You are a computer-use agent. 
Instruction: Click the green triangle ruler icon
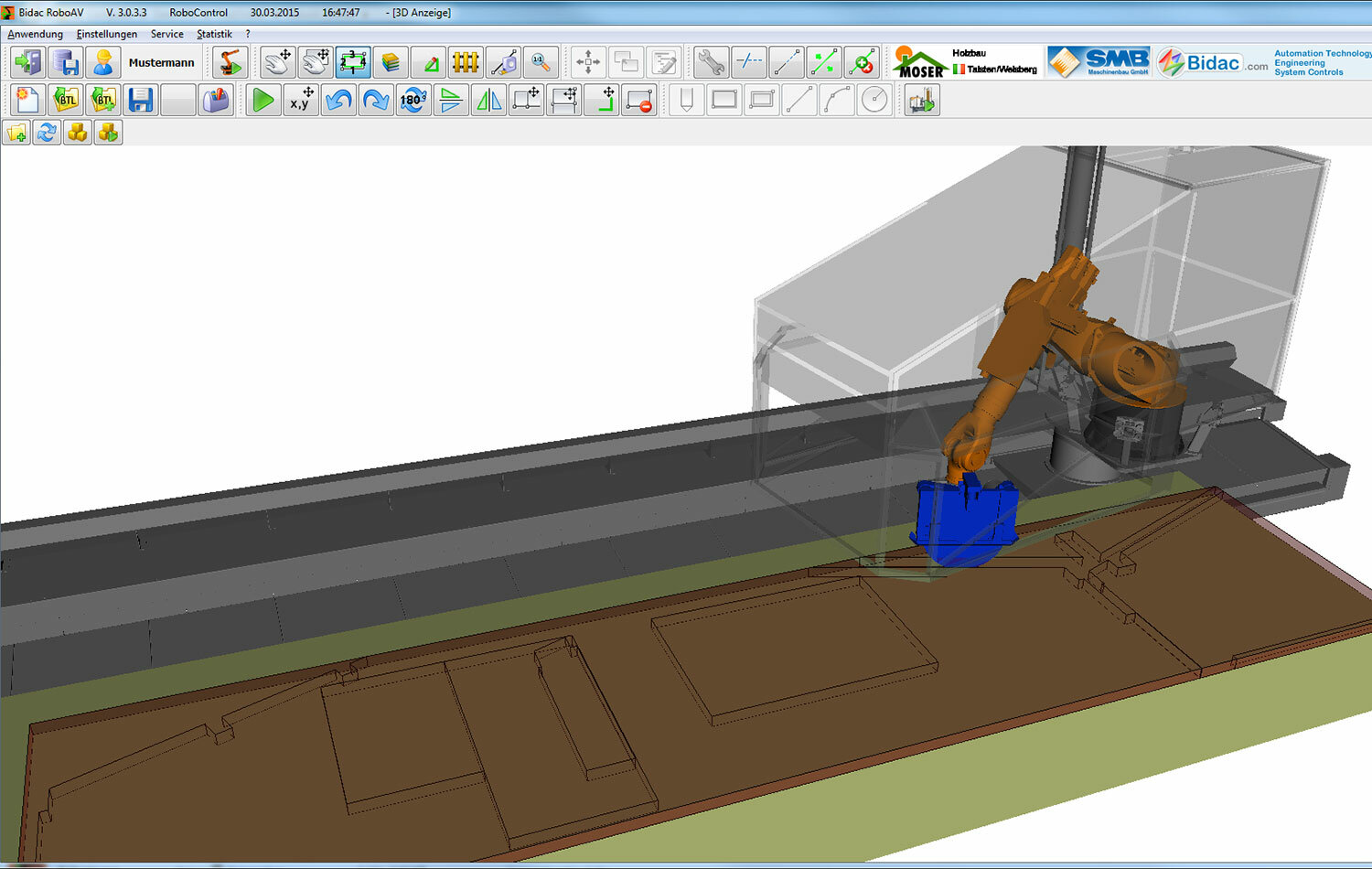coord(428,62)
